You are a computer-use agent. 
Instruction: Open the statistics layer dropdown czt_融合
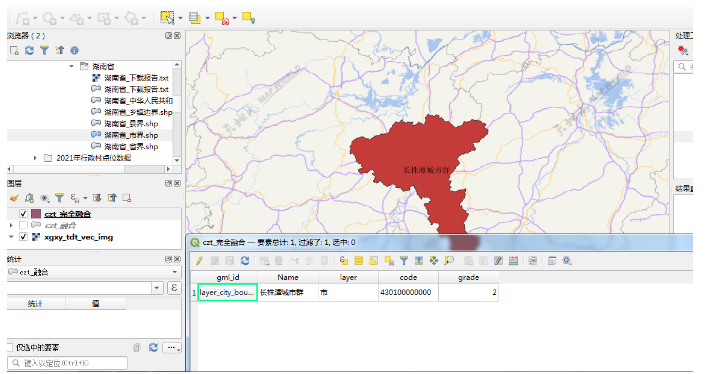(94, 272)
